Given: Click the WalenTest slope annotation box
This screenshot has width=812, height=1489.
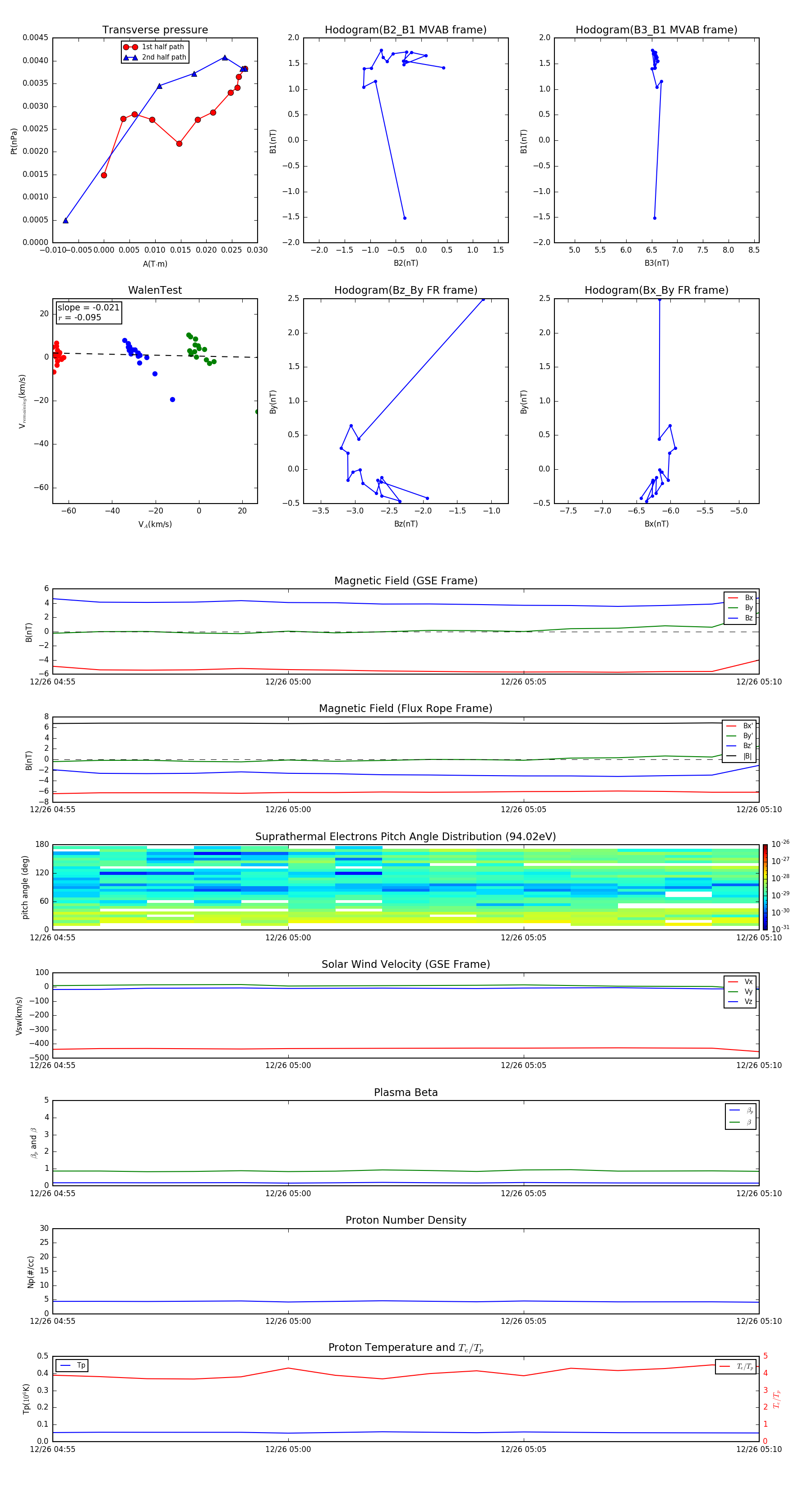Looking at the screenshot, I should [88, 312].
